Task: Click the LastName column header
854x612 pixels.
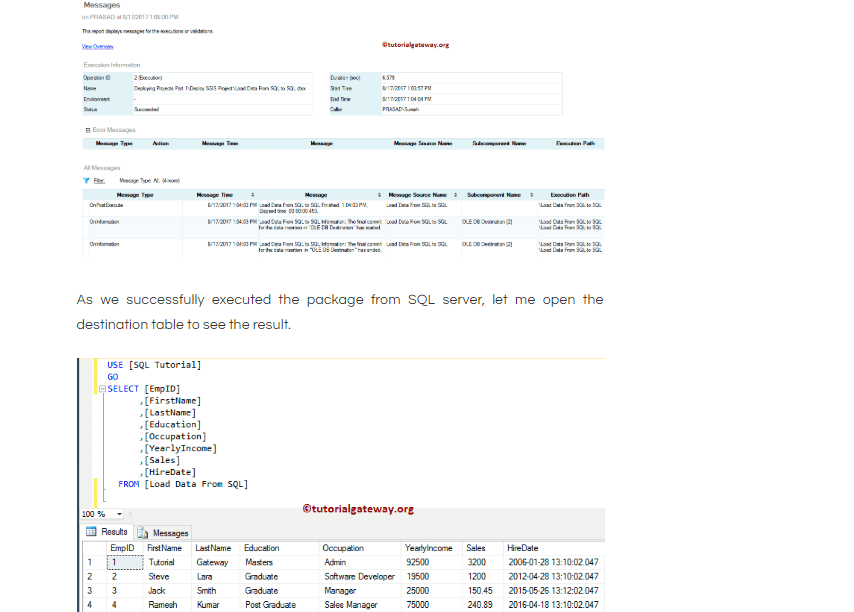Action: (x=213, y=548)
